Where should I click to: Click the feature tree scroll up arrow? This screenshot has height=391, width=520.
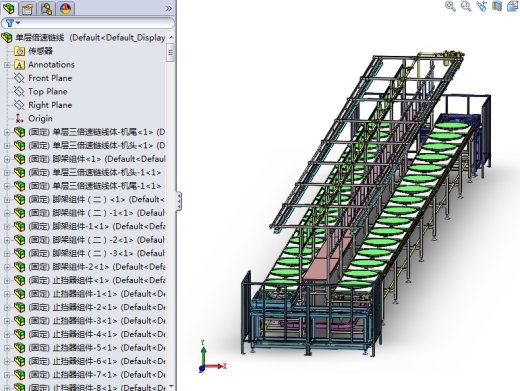coord(171,37)
